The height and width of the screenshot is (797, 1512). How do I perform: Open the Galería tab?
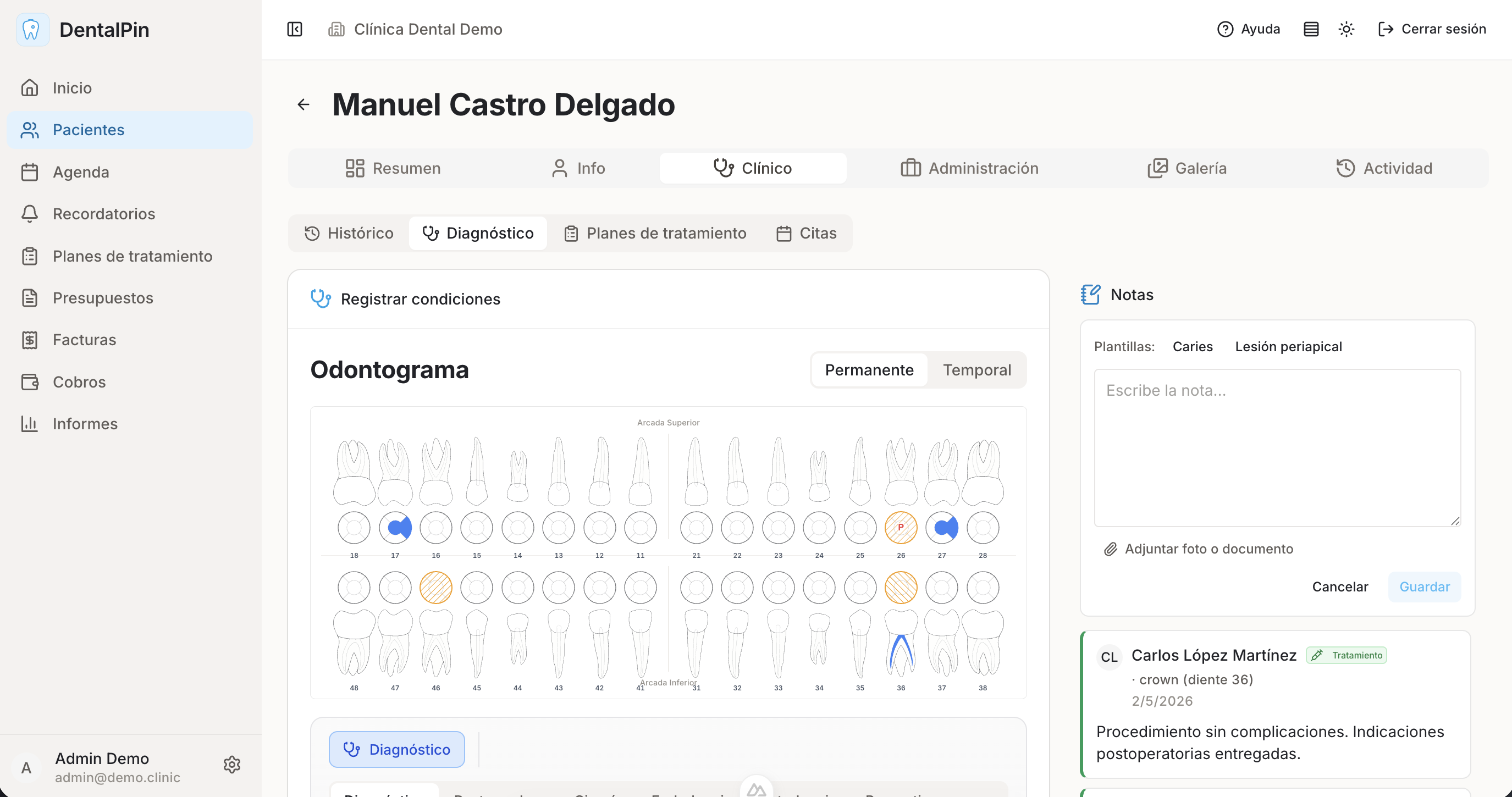1187,168
